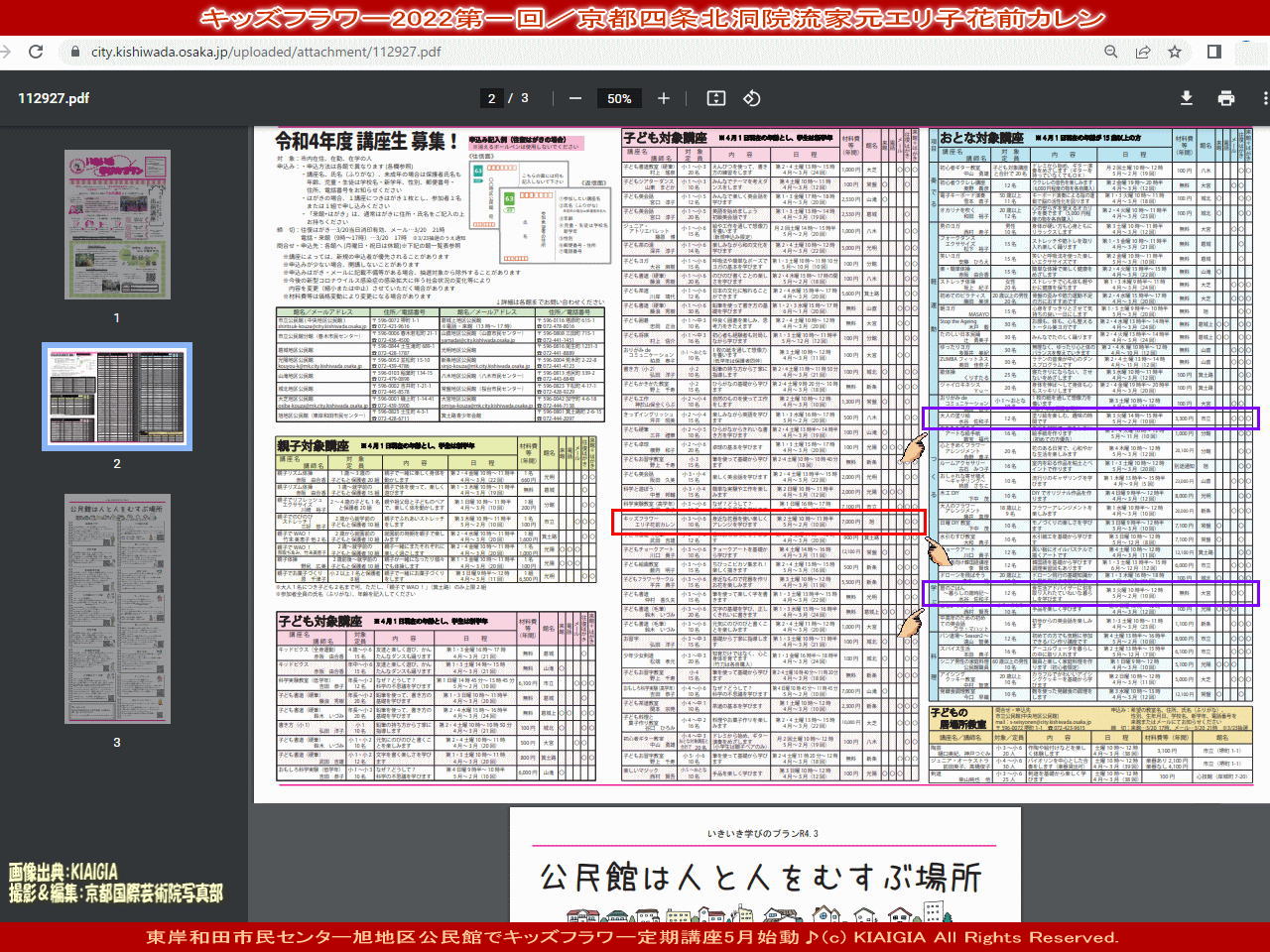Screen dimensions: 1270x952
Task: Open the browser zoom magnifier in address bar
Action: tap(1111, 52)
